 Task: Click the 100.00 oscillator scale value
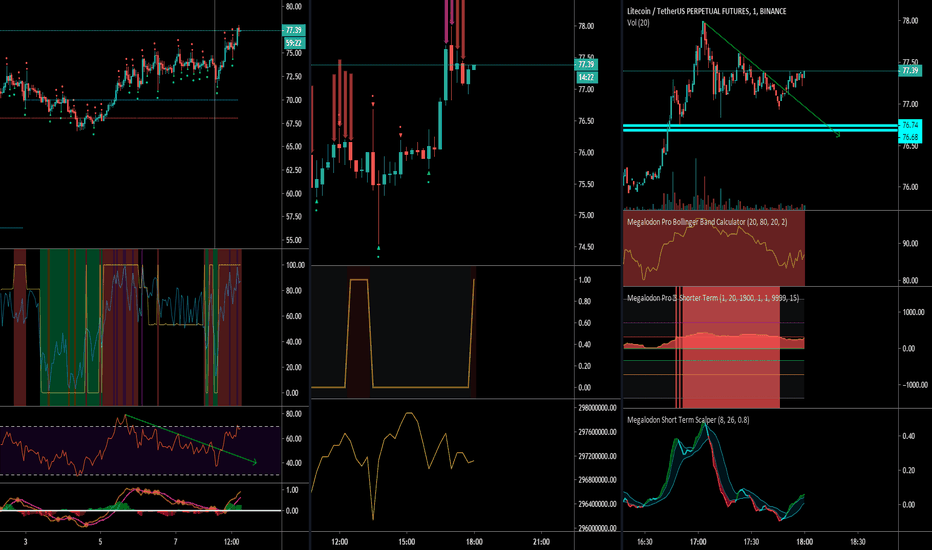(x=295, y=265)
